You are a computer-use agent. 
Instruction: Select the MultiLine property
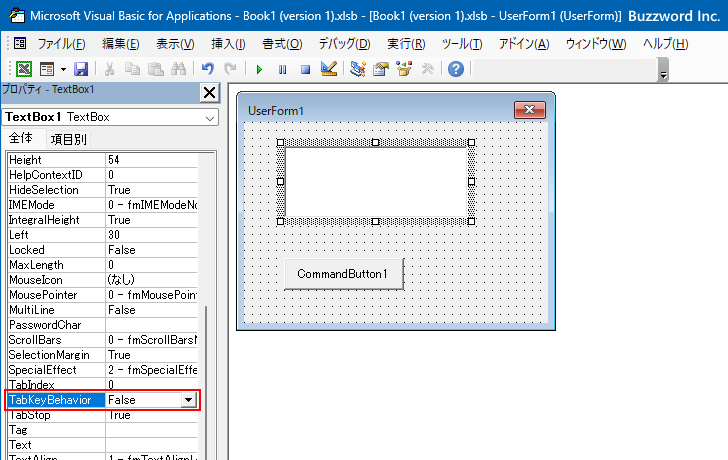click(x=57, y=310)
